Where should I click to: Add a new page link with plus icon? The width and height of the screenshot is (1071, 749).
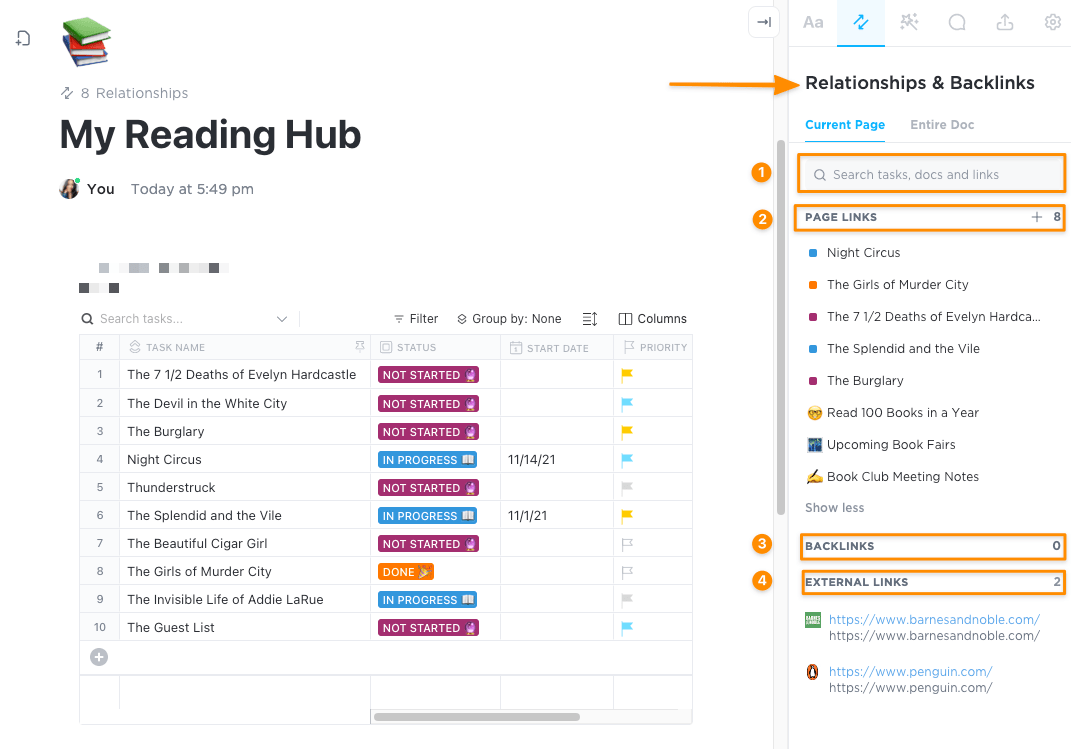point(1037,217)
